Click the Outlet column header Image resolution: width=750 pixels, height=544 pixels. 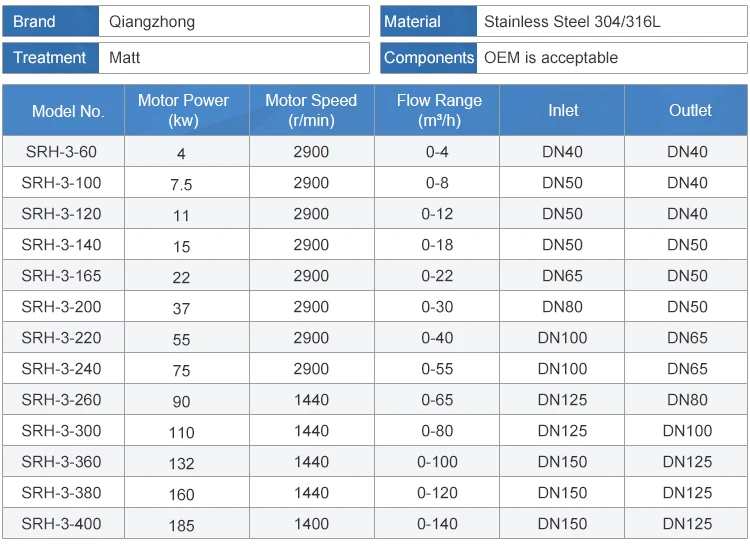click(x=686, y=111)
